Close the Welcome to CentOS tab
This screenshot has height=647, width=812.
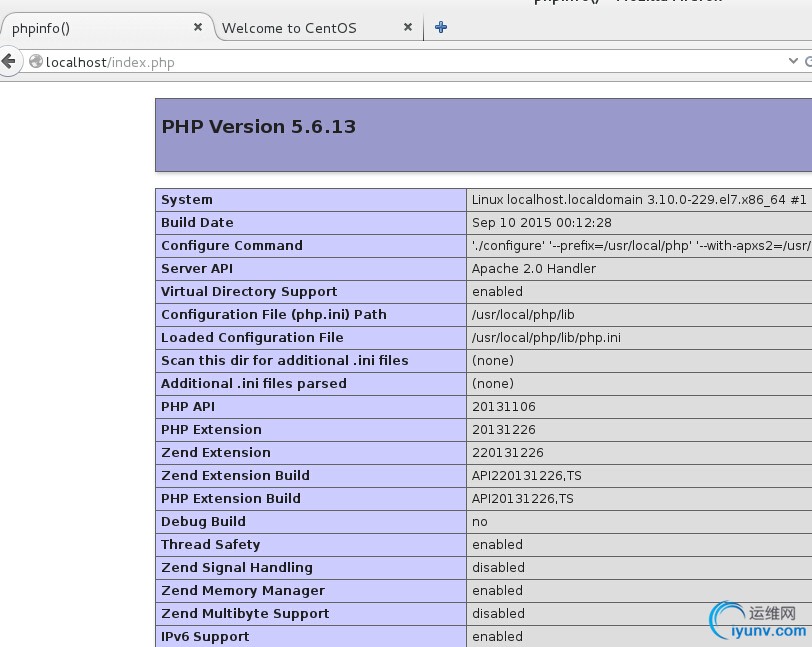point(408,27)
